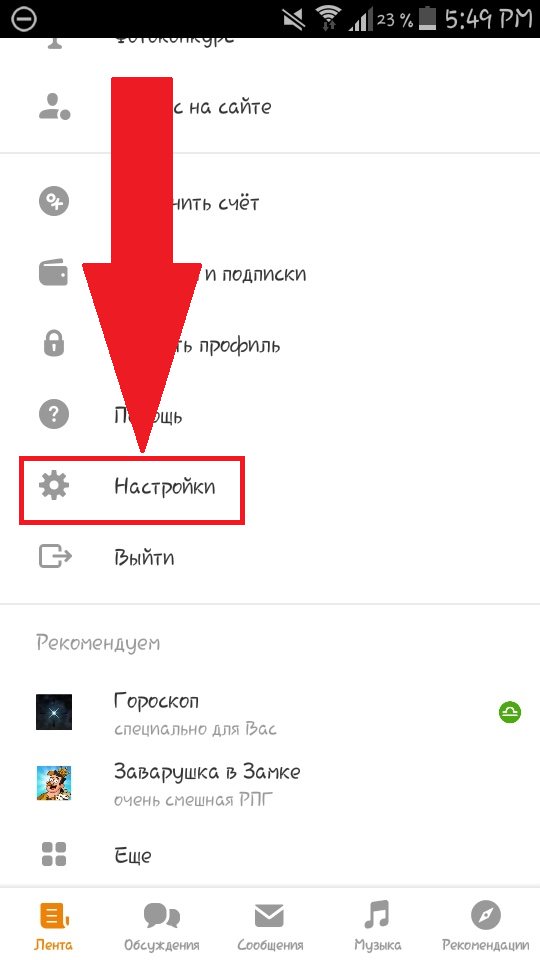
Task: Tap the OK coin icon to top up account
Action: (54, 201)
